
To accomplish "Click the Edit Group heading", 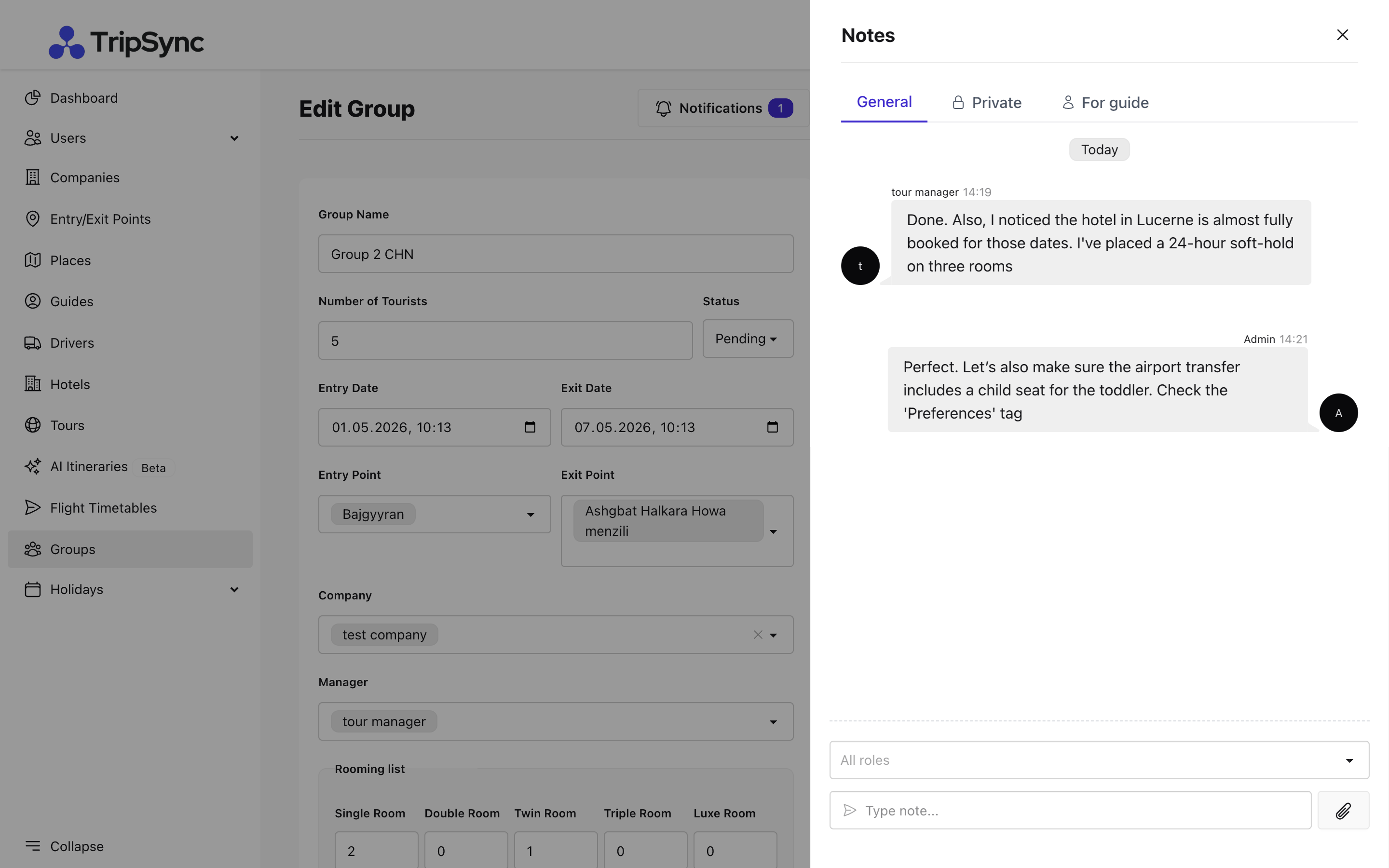I will coord(356,108).
